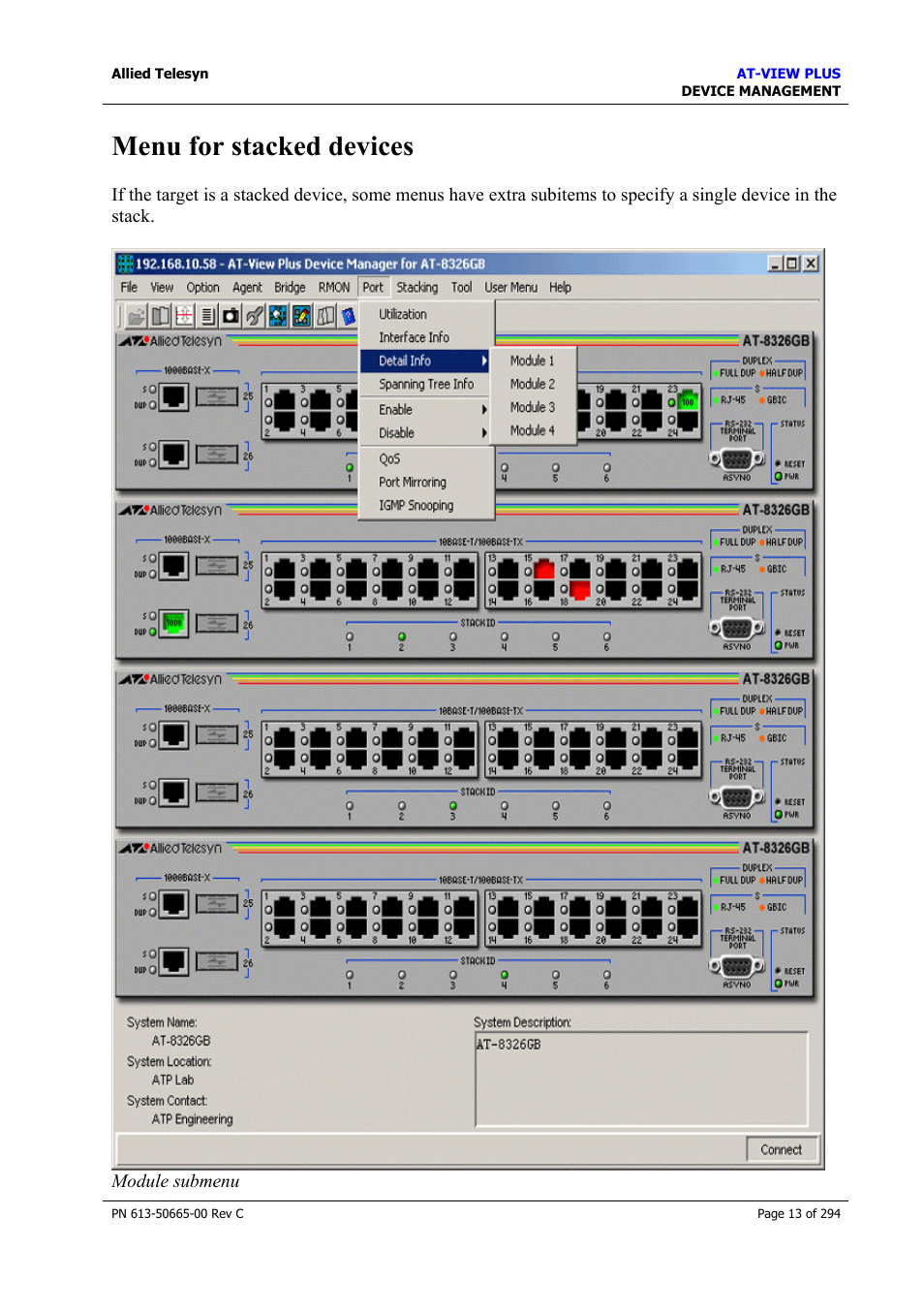Image resolution: width=924 pixels, height=1309 pixels.
Task: Click the FULL DUP LED on fourth module
Action: [x=715, y=881]
